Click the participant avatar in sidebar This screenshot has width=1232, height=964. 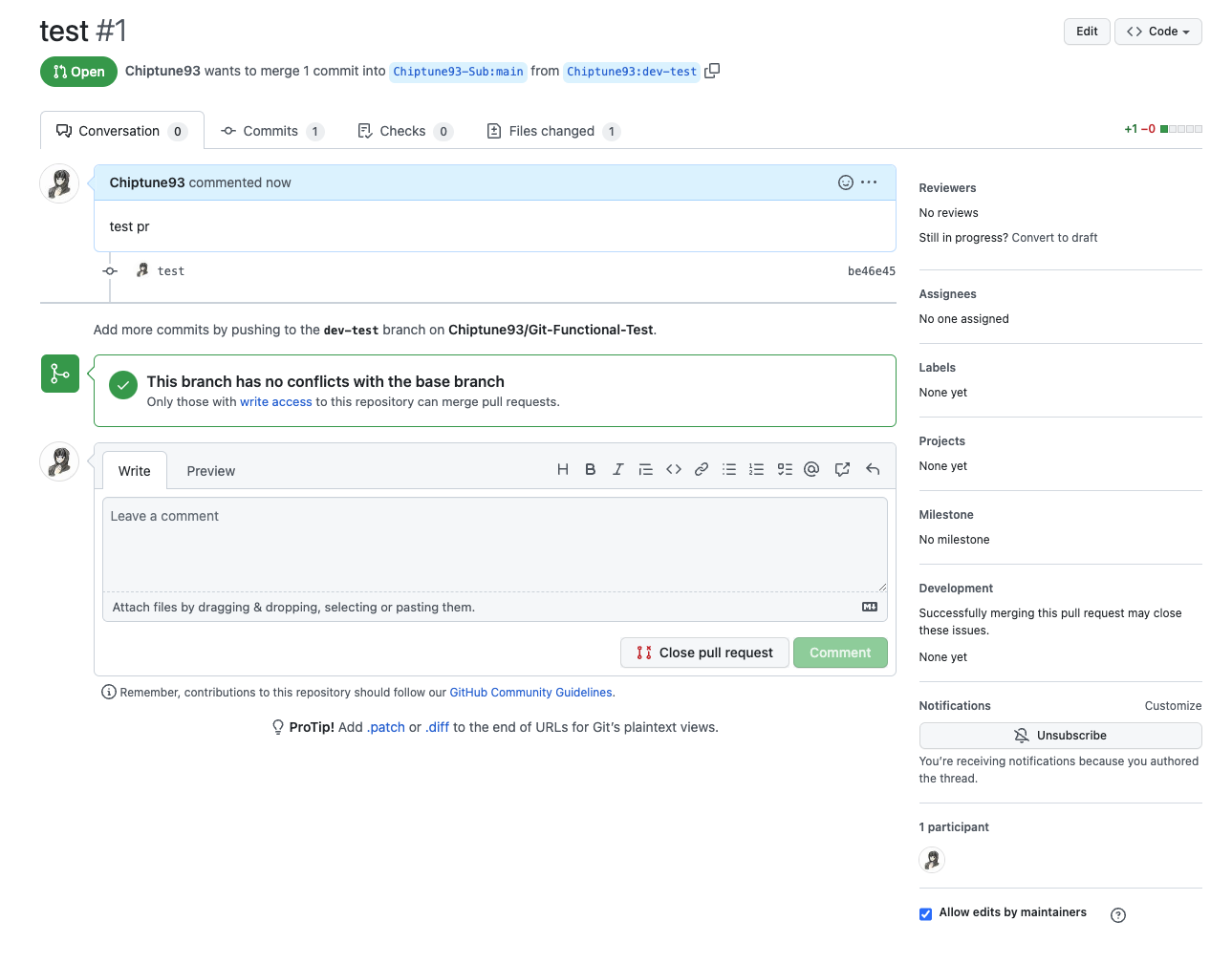pyautogui.click(x=932, y=860)
